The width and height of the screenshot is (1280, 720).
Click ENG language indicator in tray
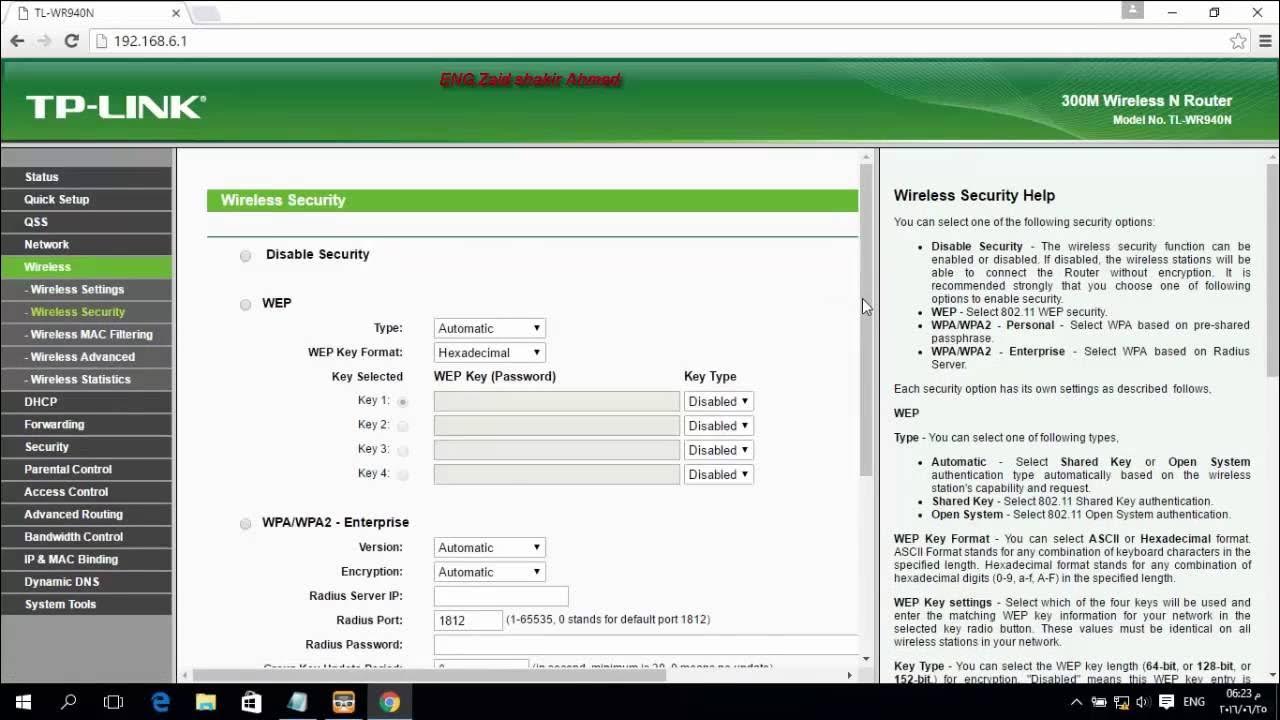tap(1194, 702)
